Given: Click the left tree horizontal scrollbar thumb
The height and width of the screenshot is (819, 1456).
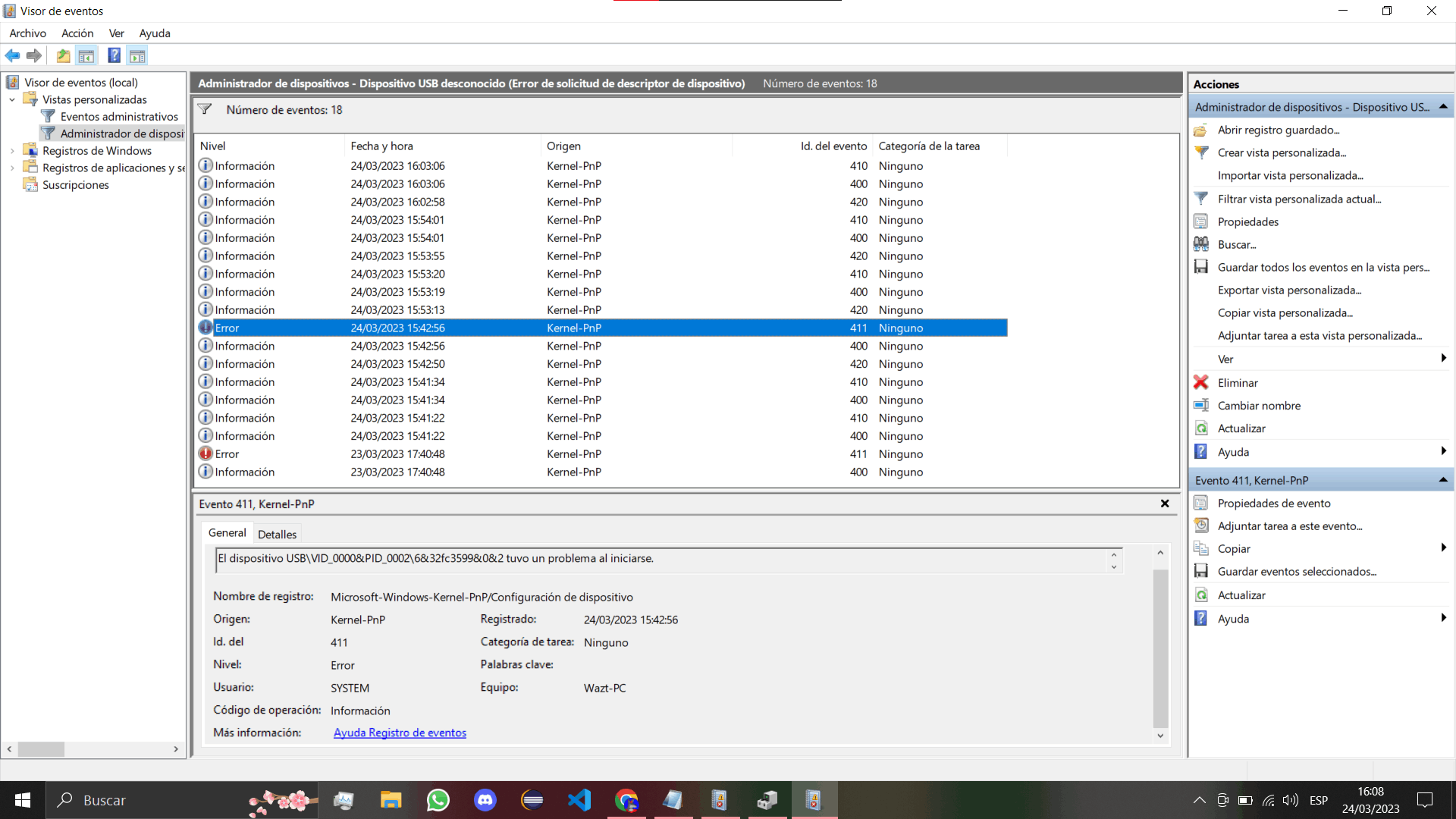Looking at the screenshot, I should [41, 749].
